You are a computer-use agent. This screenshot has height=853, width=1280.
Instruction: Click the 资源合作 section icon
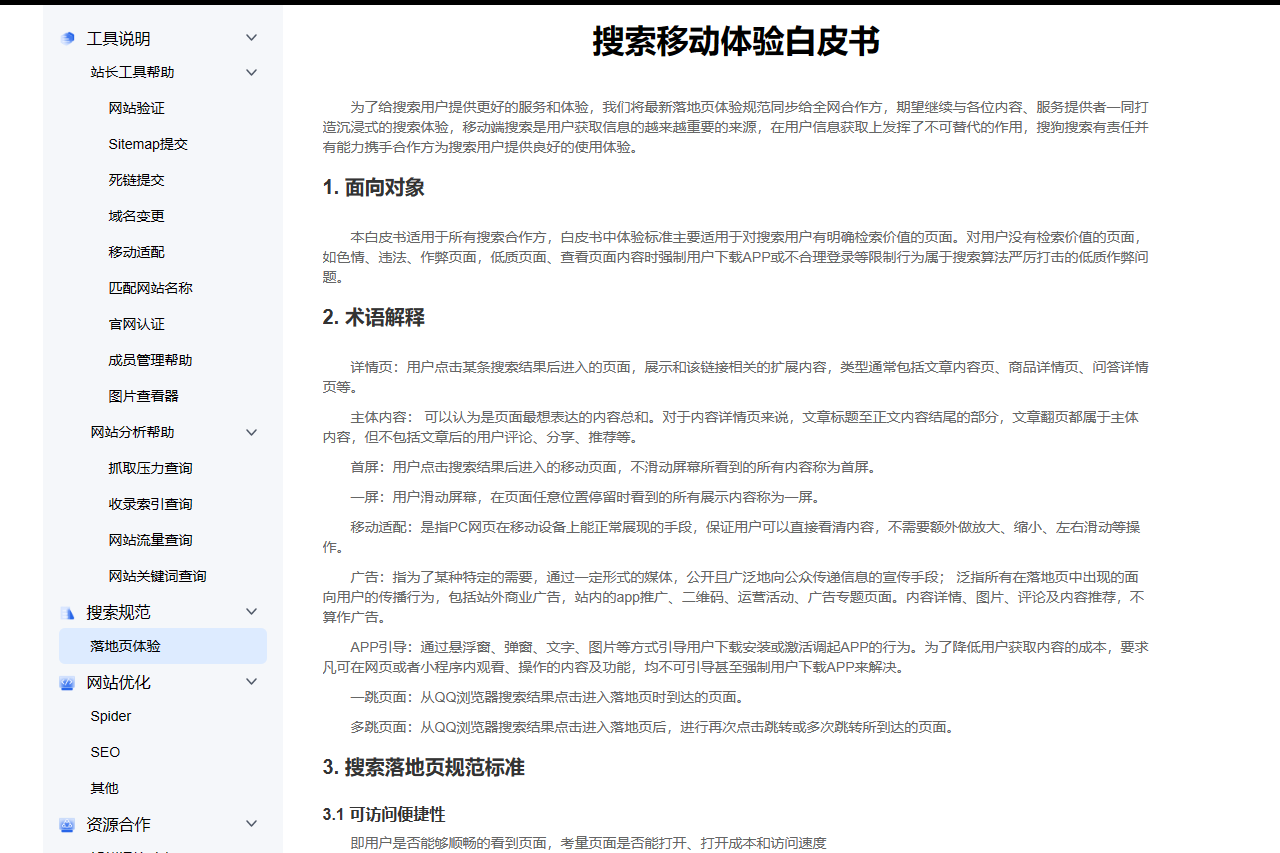click(x=67, y=825)
